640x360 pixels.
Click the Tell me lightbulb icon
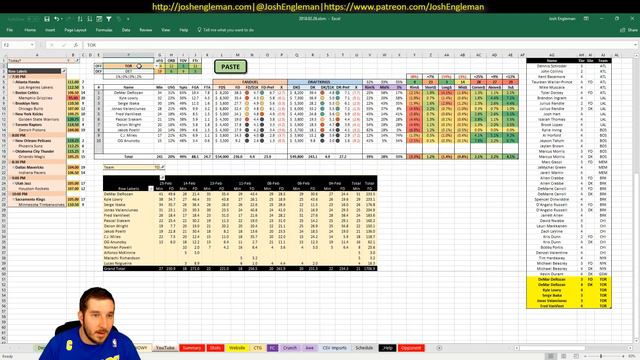point(199,30)
